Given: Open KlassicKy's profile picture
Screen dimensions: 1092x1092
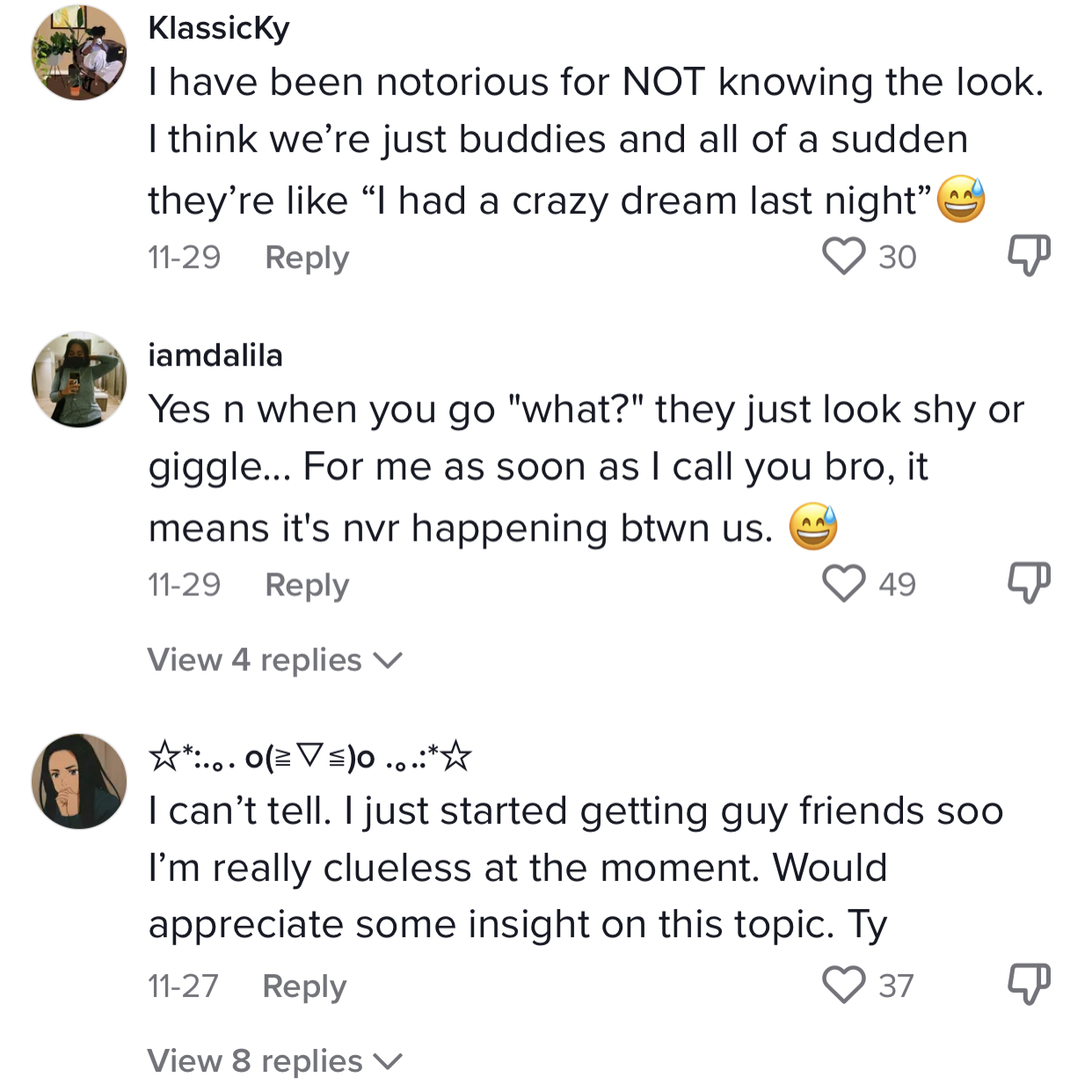Looking at the screenshot, I should 79,53.
